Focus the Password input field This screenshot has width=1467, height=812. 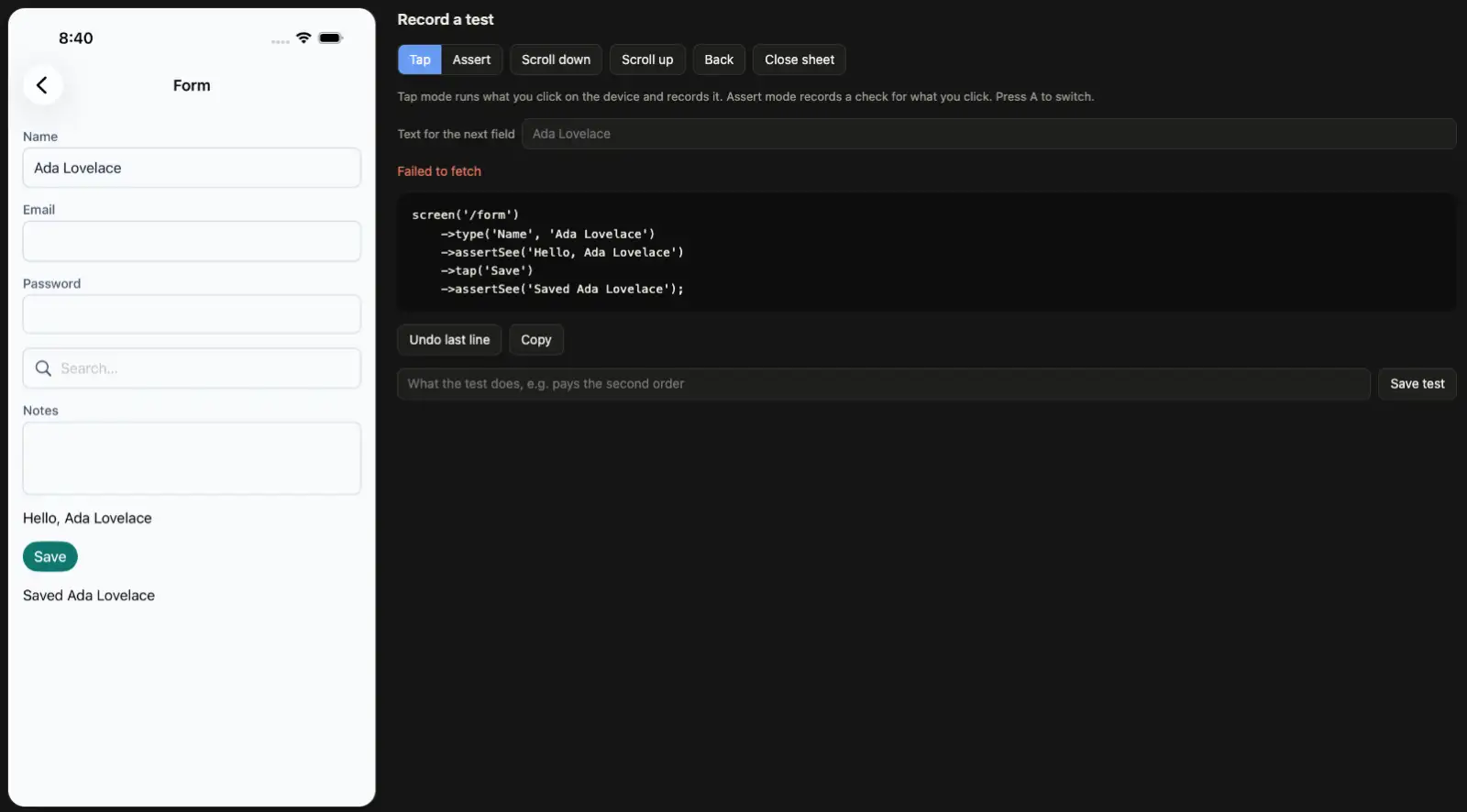click(x=192, y=314)
